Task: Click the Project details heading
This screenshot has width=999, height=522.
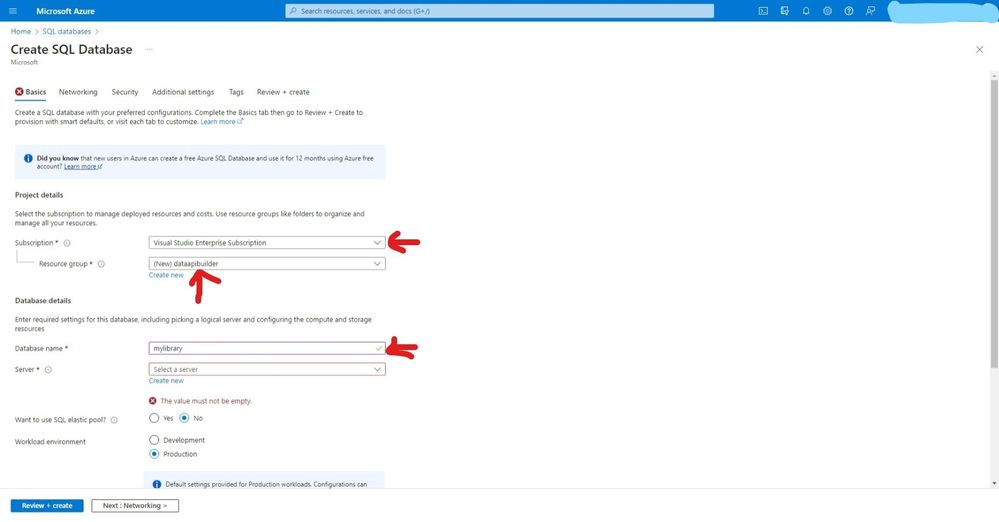Action: click(39, 195)
